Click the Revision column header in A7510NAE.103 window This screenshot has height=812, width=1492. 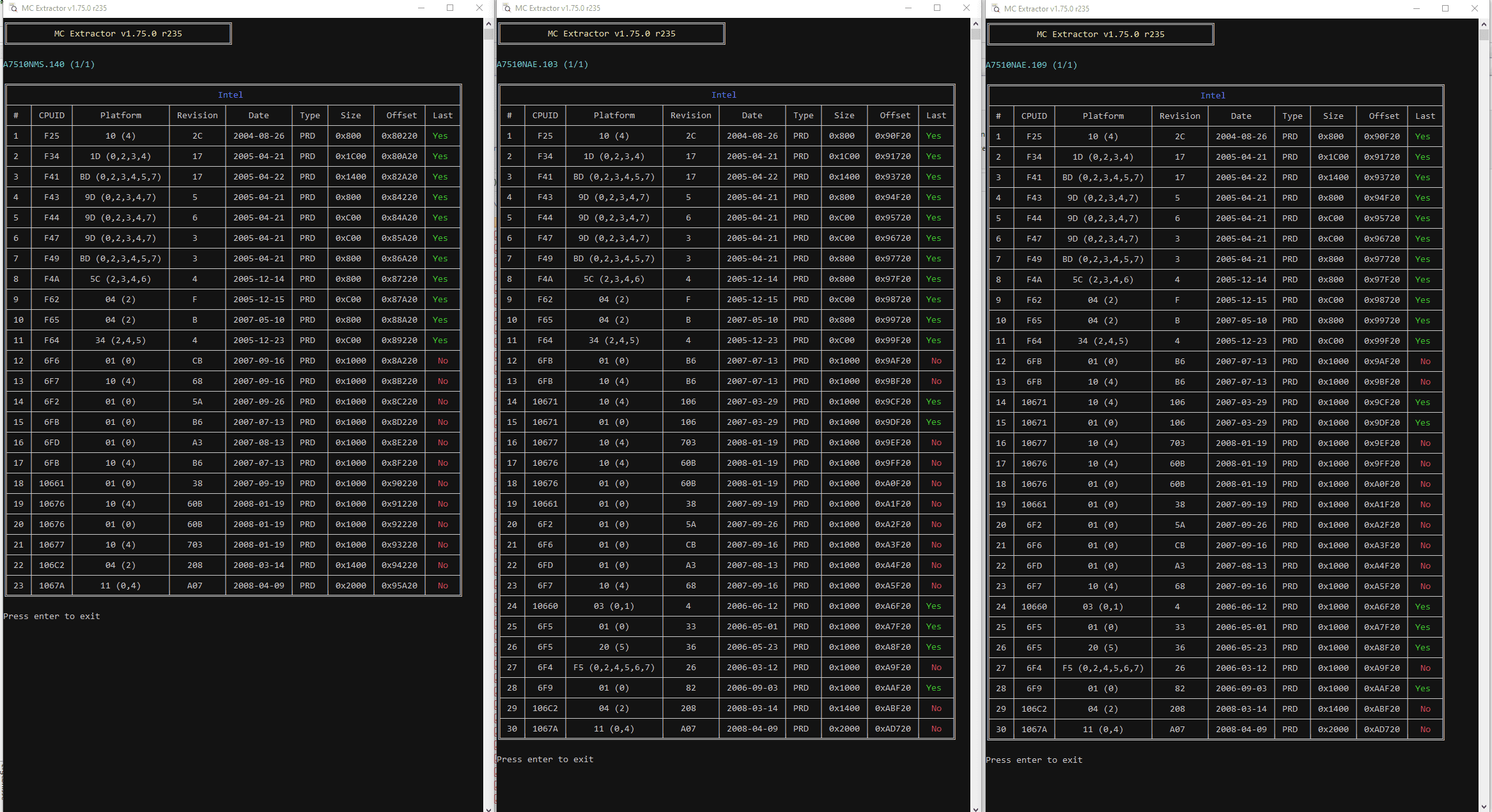691,116
